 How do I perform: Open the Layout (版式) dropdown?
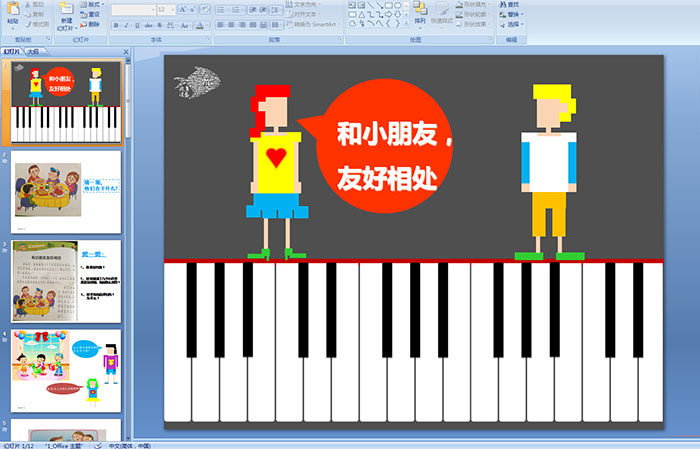coord(92,4)
